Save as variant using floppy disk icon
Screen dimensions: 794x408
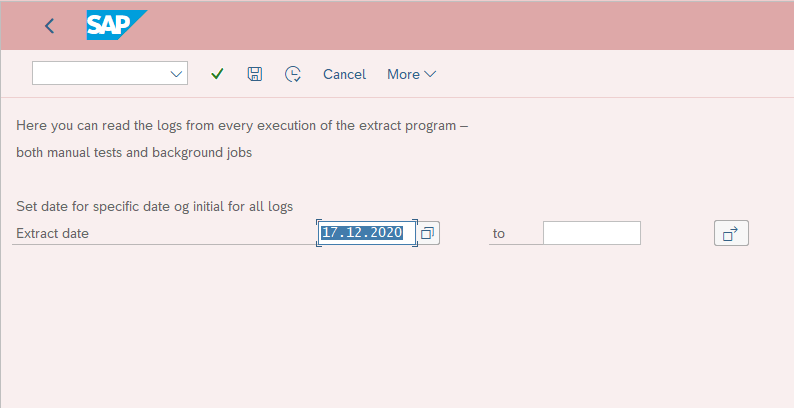[255, 74]
